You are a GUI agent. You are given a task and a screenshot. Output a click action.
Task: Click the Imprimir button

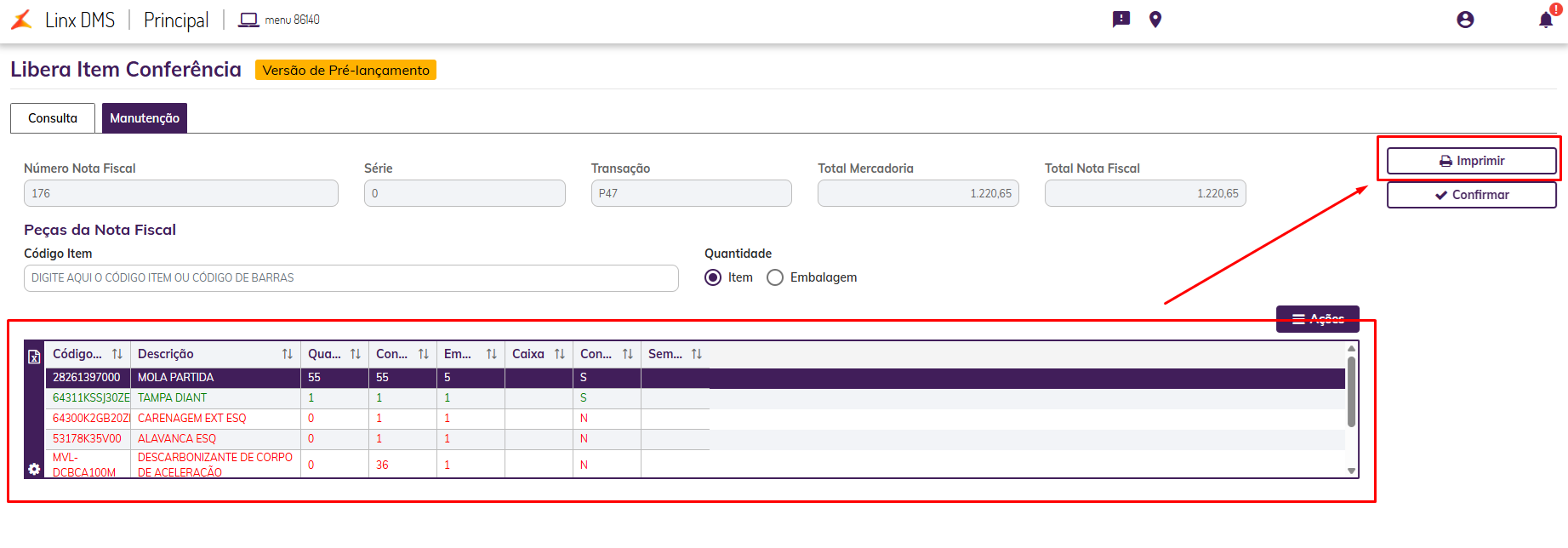(x=1471, y=161)
